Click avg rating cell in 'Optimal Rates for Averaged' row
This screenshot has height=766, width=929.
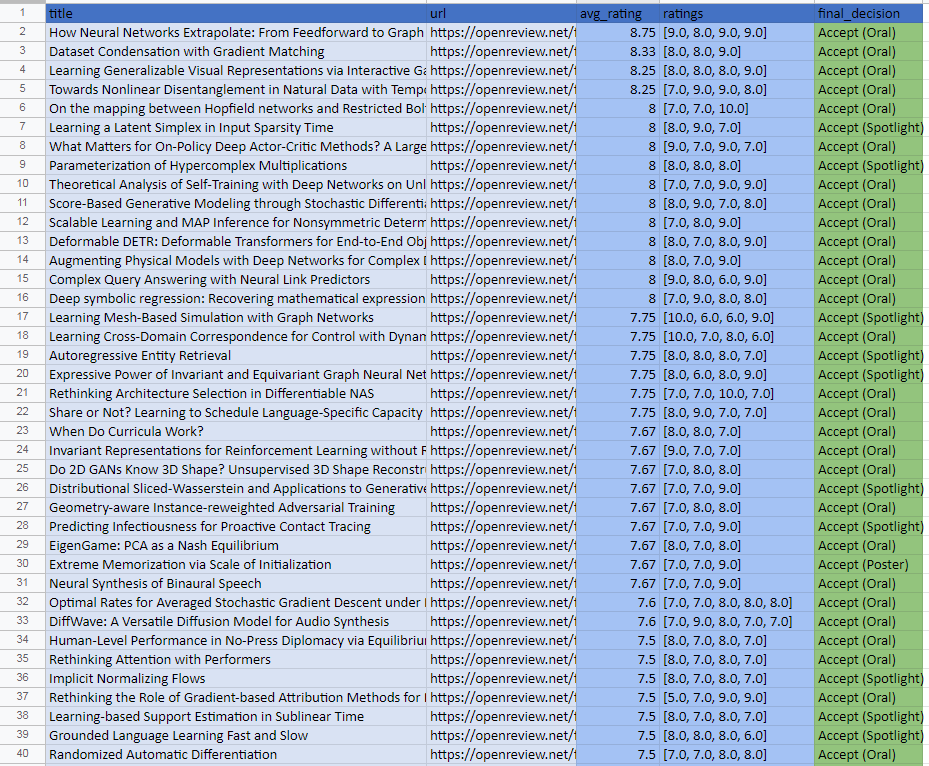(618, 602)
